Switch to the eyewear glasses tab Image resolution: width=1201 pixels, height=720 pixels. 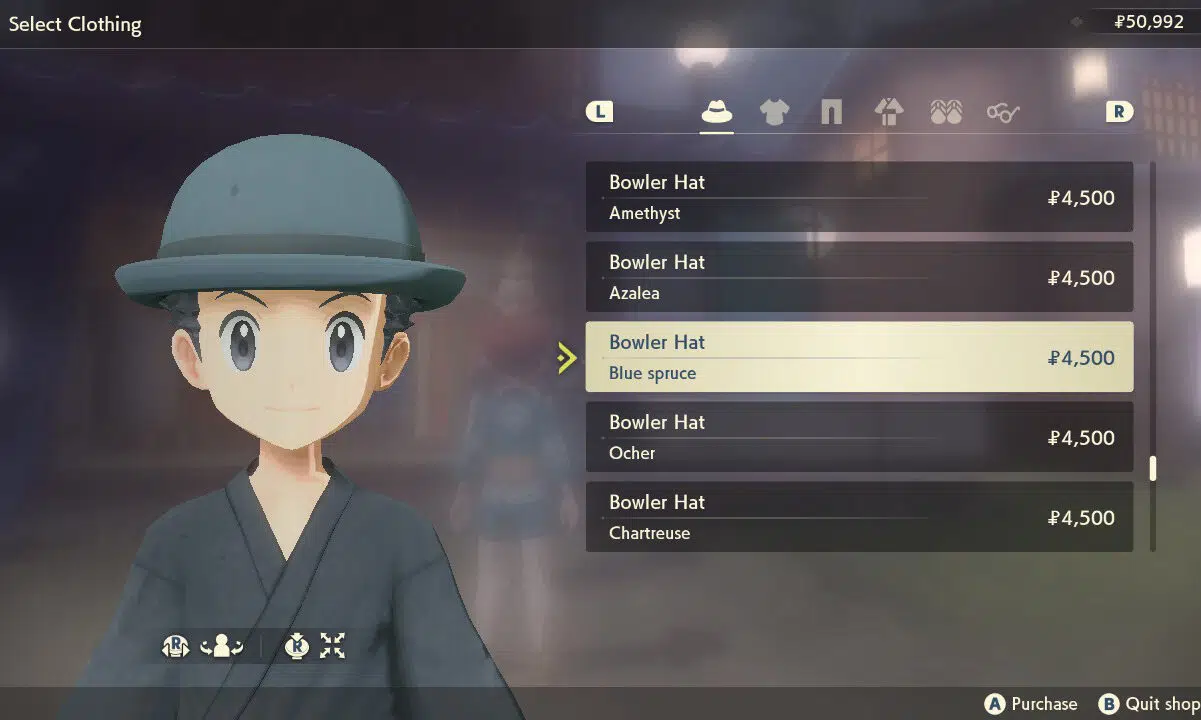click(x=1002, y=112)
